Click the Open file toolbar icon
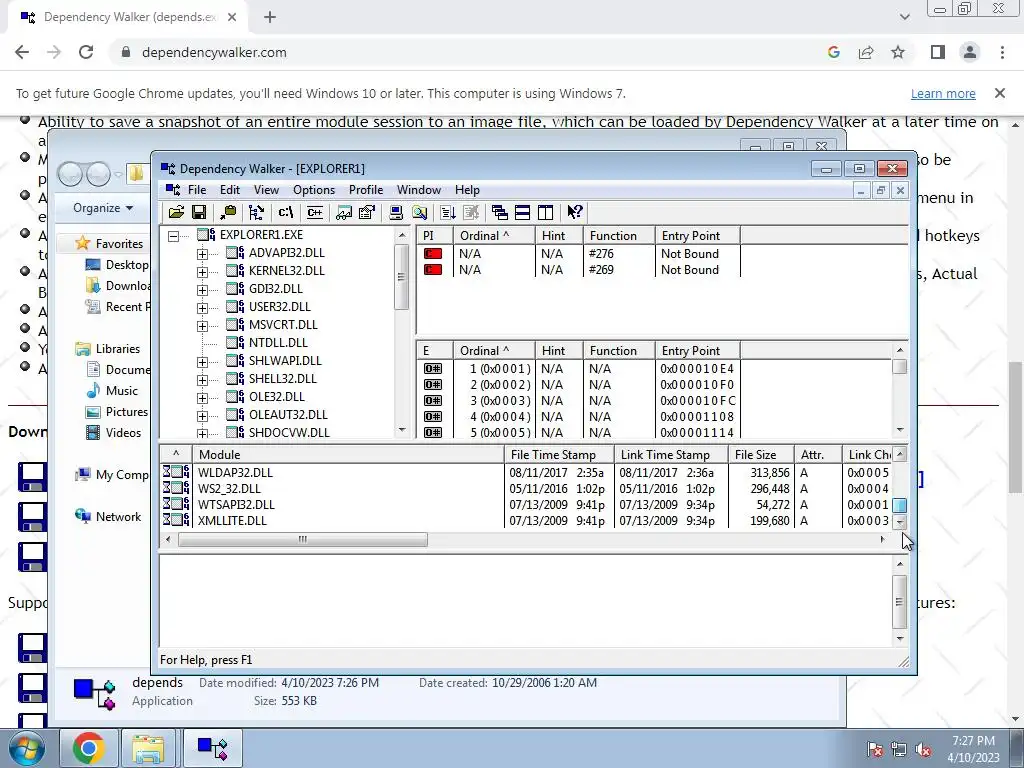The height and width of the screenshot is (768, 1024). pyautogui.click(x=176, y=212)
